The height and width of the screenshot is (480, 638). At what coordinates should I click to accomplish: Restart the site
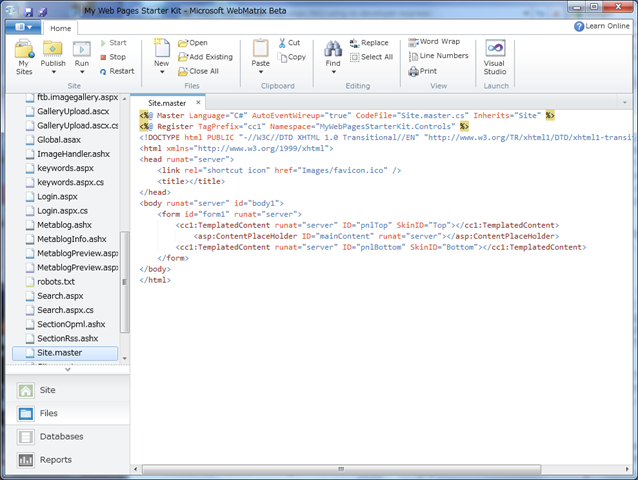[x=117, y=71]
